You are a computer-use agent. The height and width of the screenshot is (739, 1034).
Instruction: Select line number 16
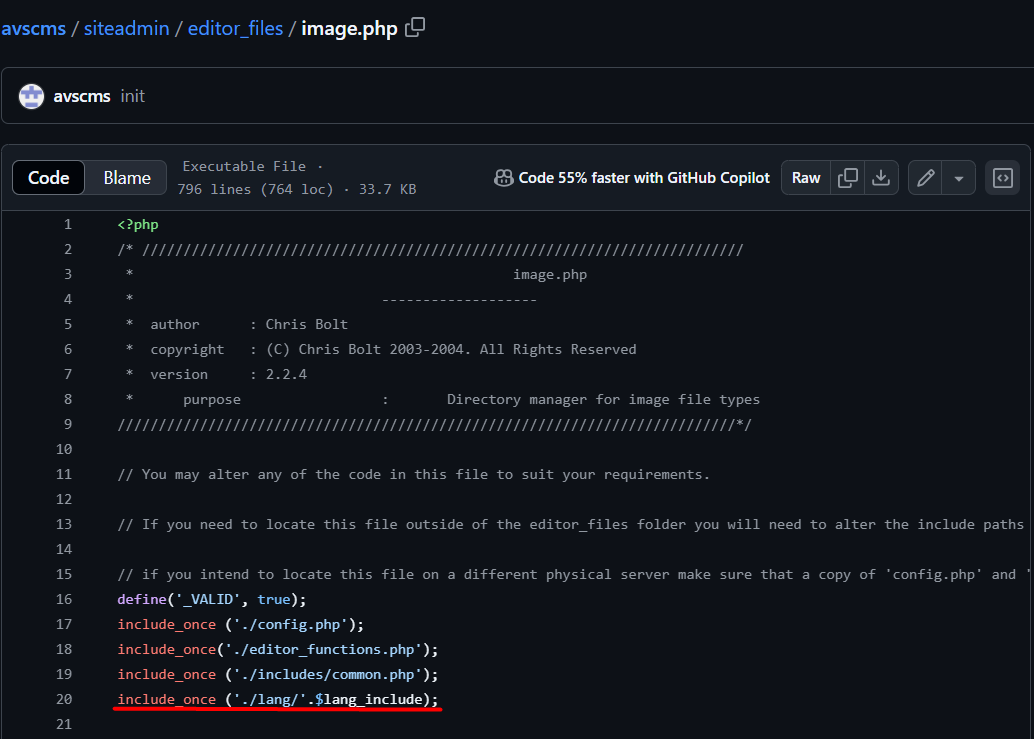[x=64, y=599]
